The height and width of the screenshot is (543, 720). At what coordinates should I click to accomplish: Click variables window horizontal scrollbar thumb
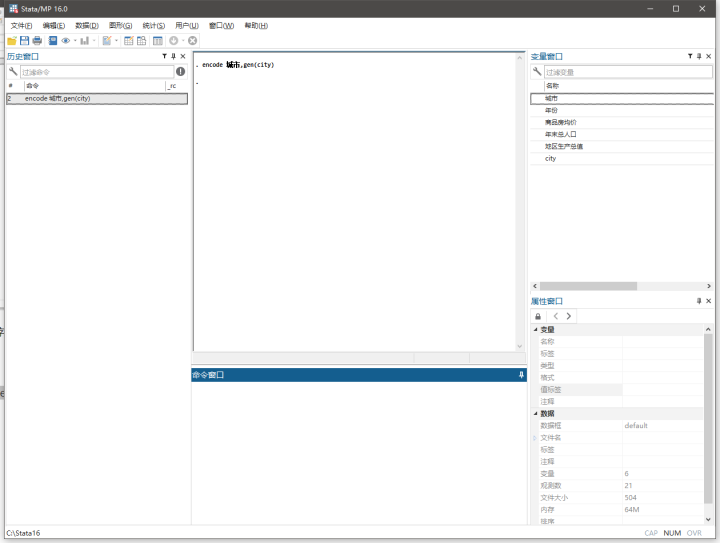coord(588,286)
